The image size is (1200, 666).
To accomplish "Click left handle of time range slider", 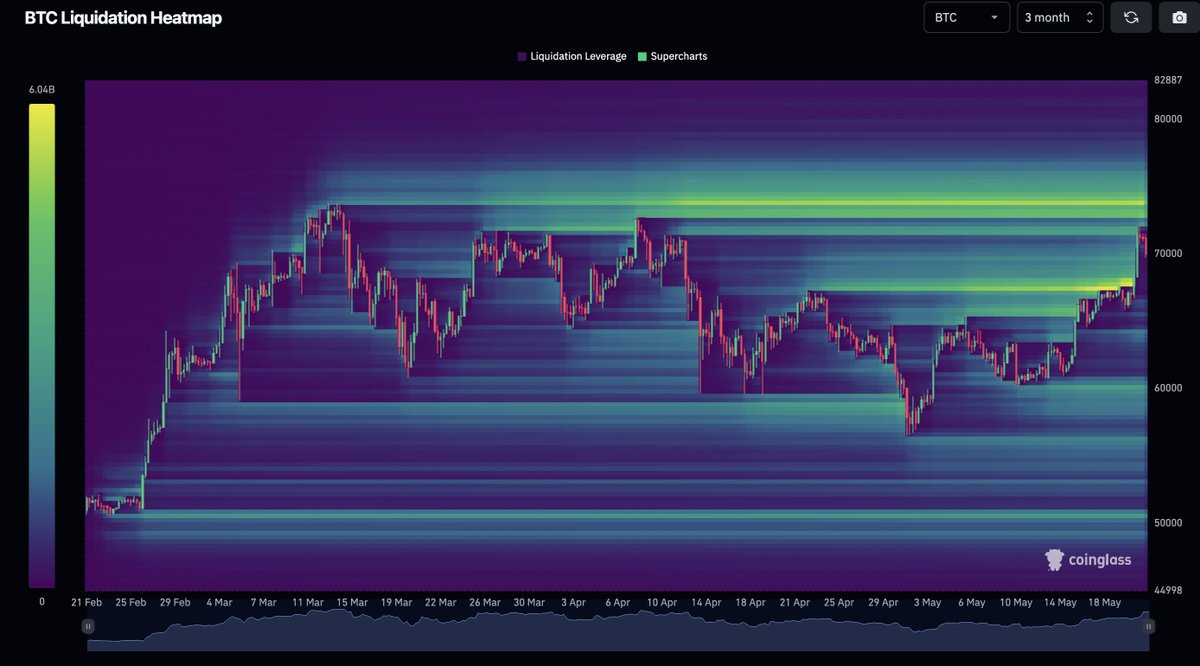I will pos(88,626).
